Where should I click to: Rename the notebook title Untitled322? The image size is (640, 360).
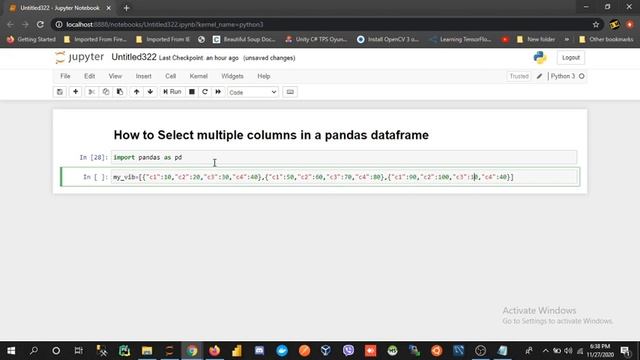(134, 57)
